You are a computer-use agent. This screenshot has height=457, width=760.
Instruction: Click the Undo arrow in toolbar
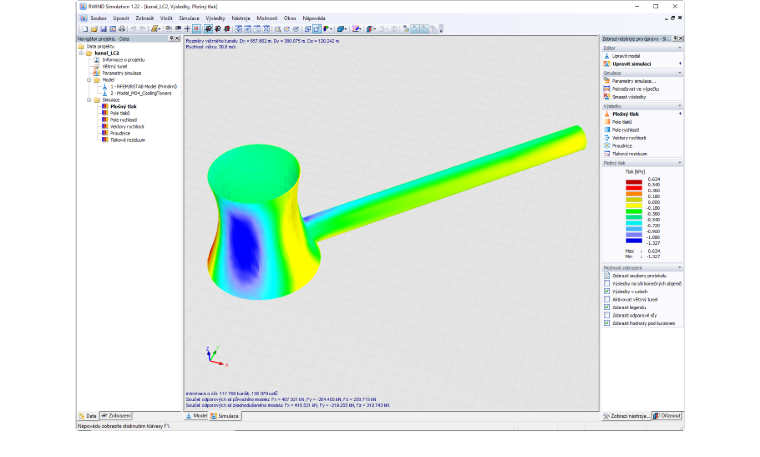pyautogui.click(x=133, y=29)
